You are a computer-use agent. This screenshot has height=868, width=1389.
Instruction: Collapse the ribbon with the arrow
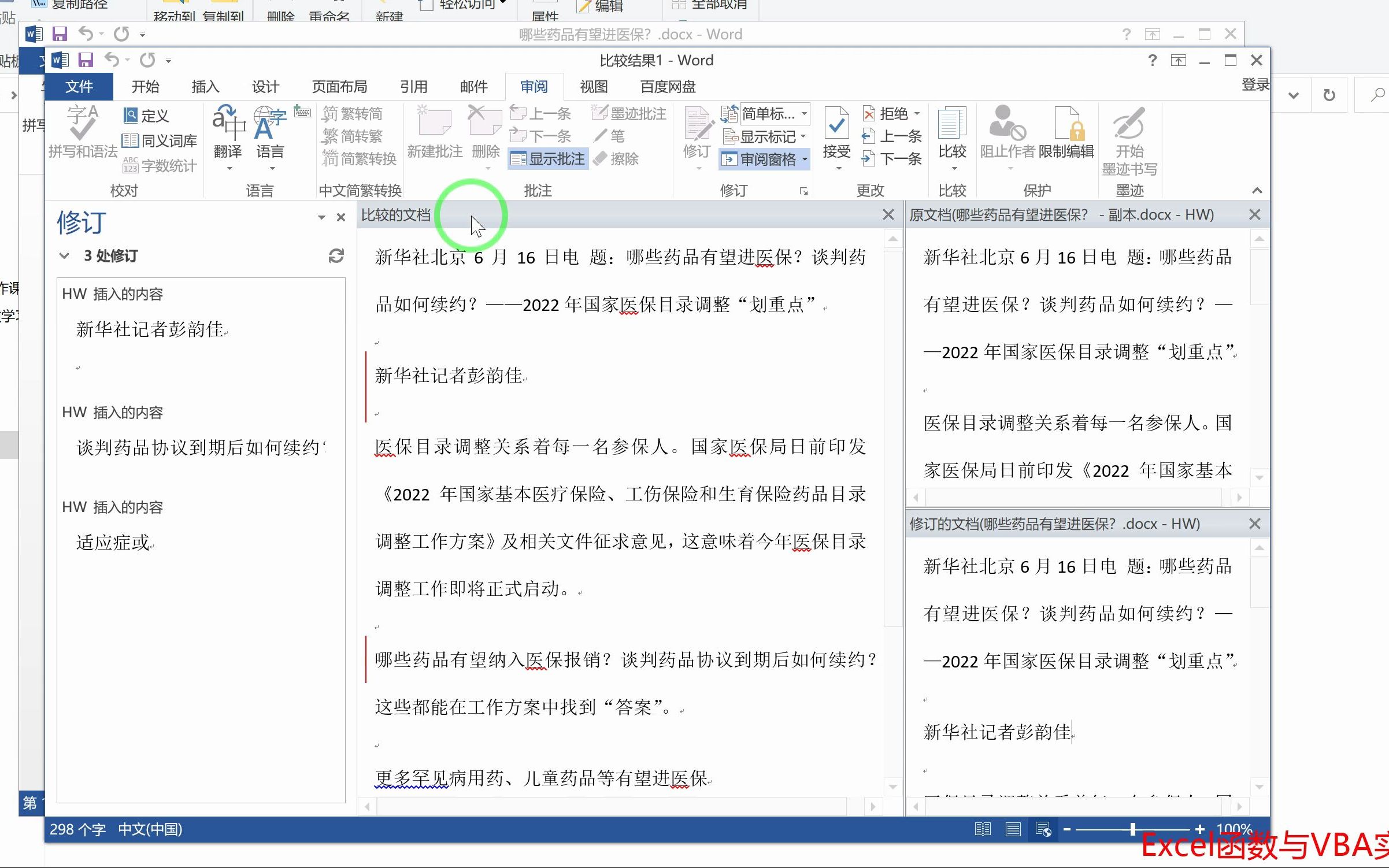(1257, 191)
